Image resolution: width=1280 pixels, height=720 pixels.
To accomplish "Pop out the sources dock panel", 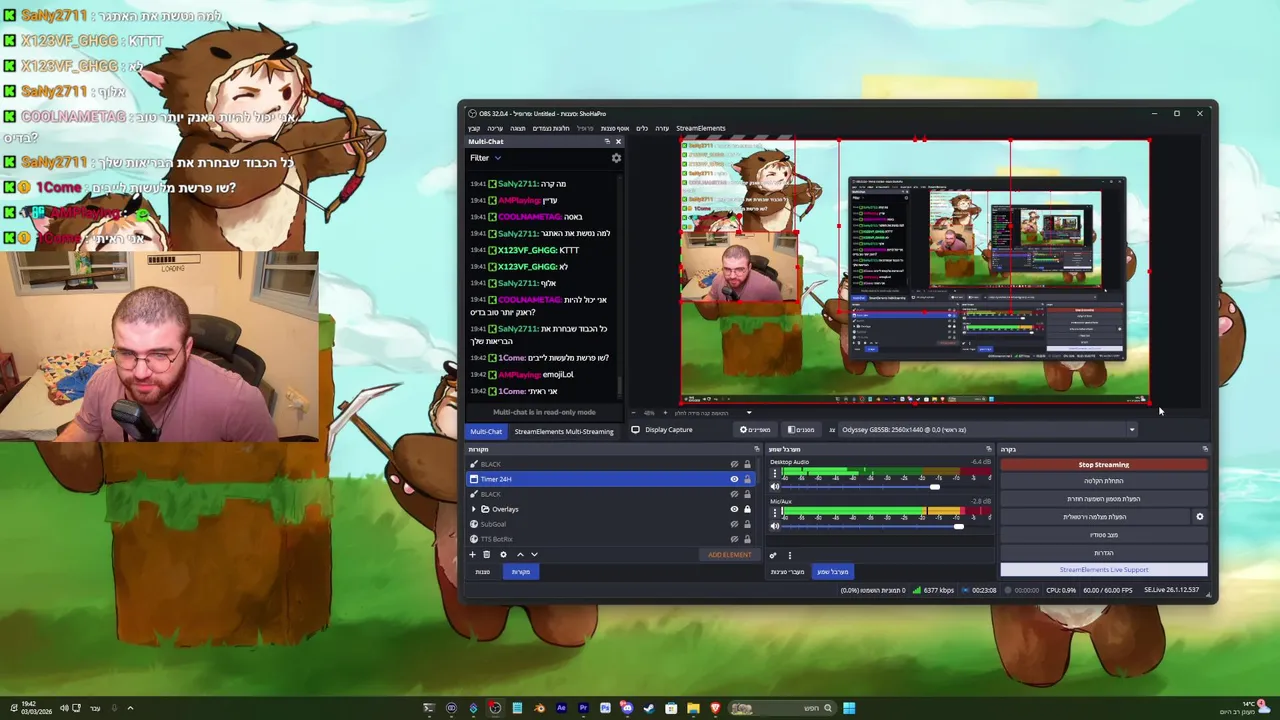I will (x=756, y=449).
